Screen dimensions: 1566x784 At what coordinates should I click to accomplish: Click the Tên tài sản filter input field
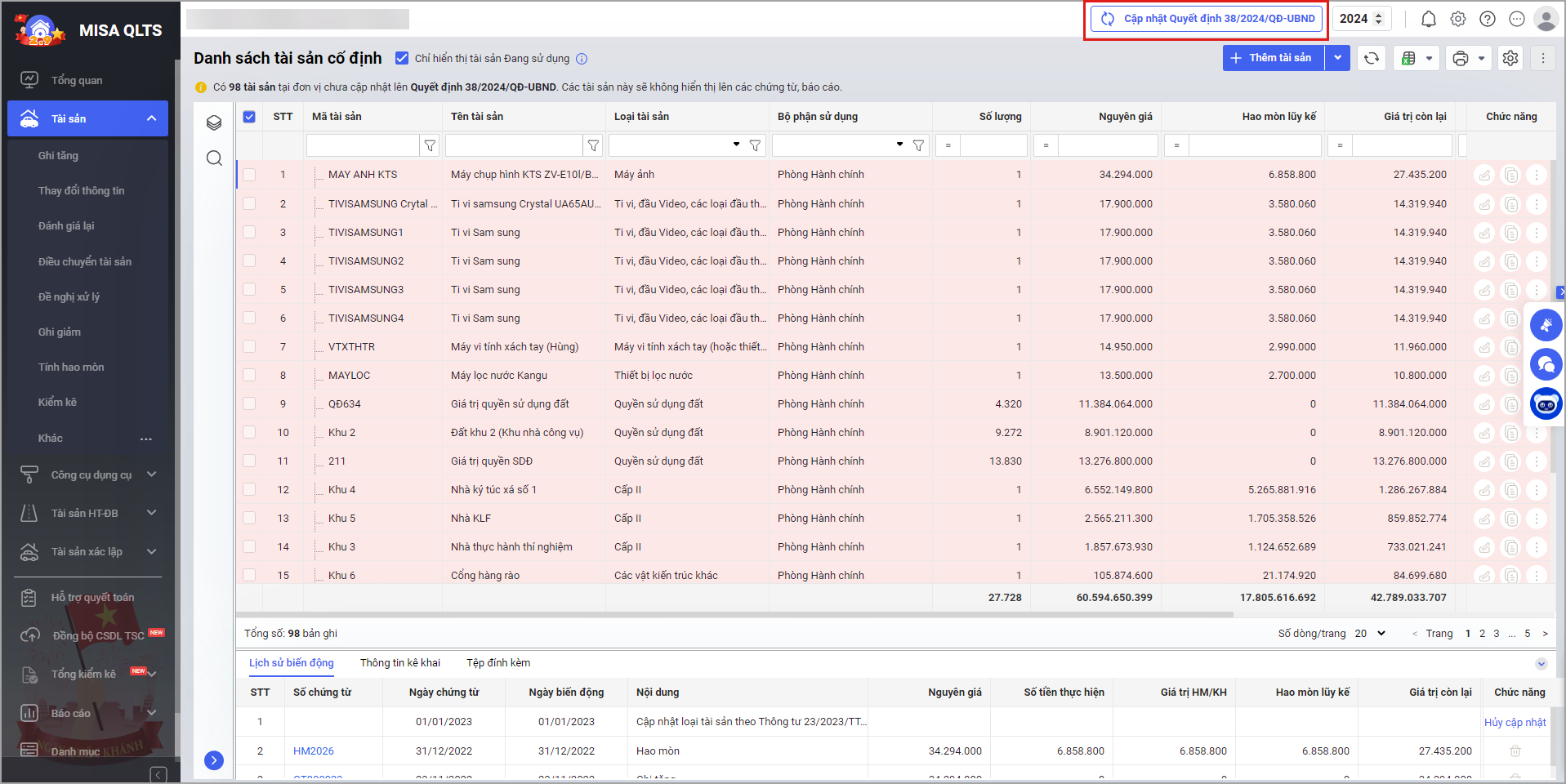tap(514, 145)
